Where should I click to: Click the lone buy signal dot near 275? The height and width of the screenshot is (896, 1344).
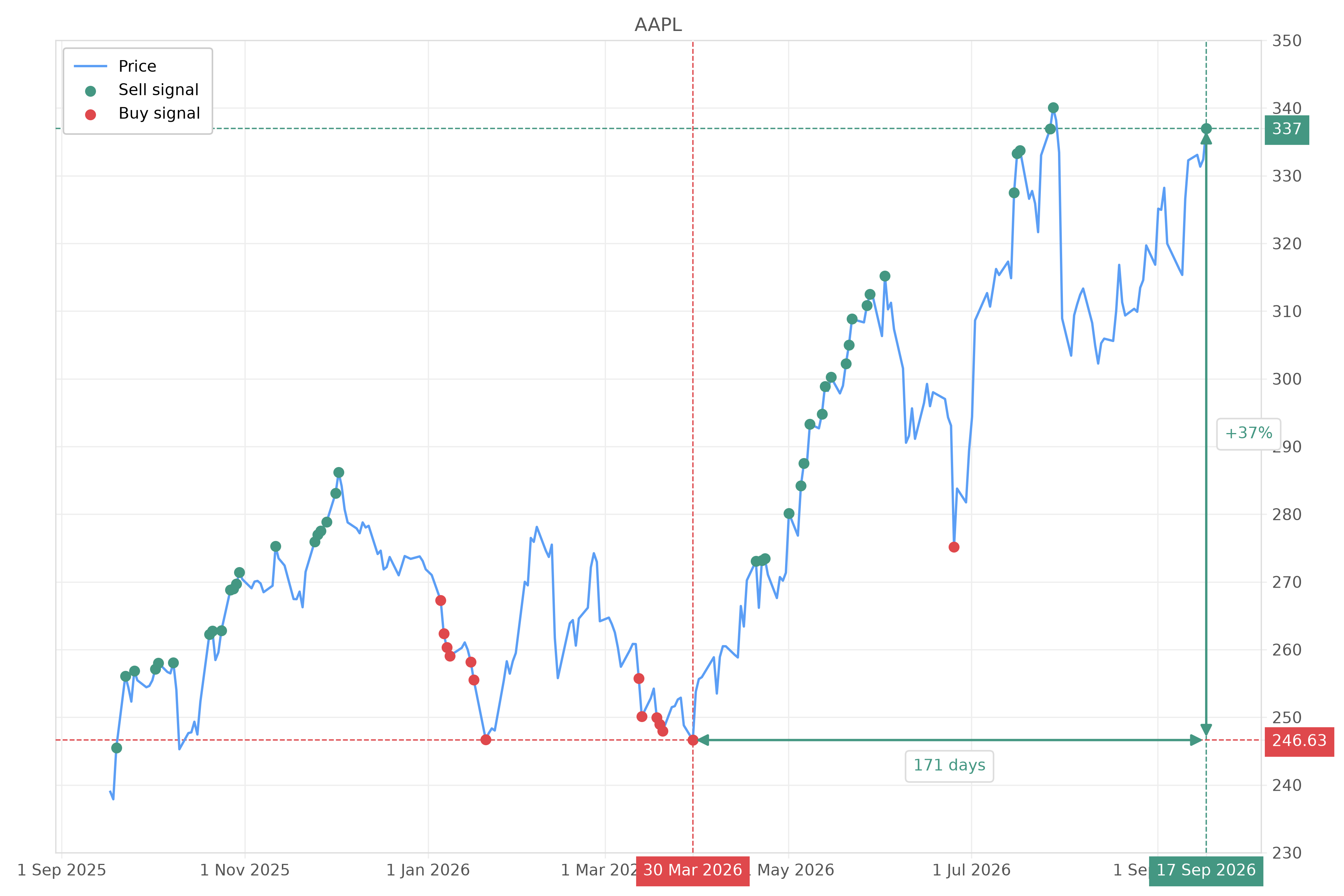[x=954, y=547]
